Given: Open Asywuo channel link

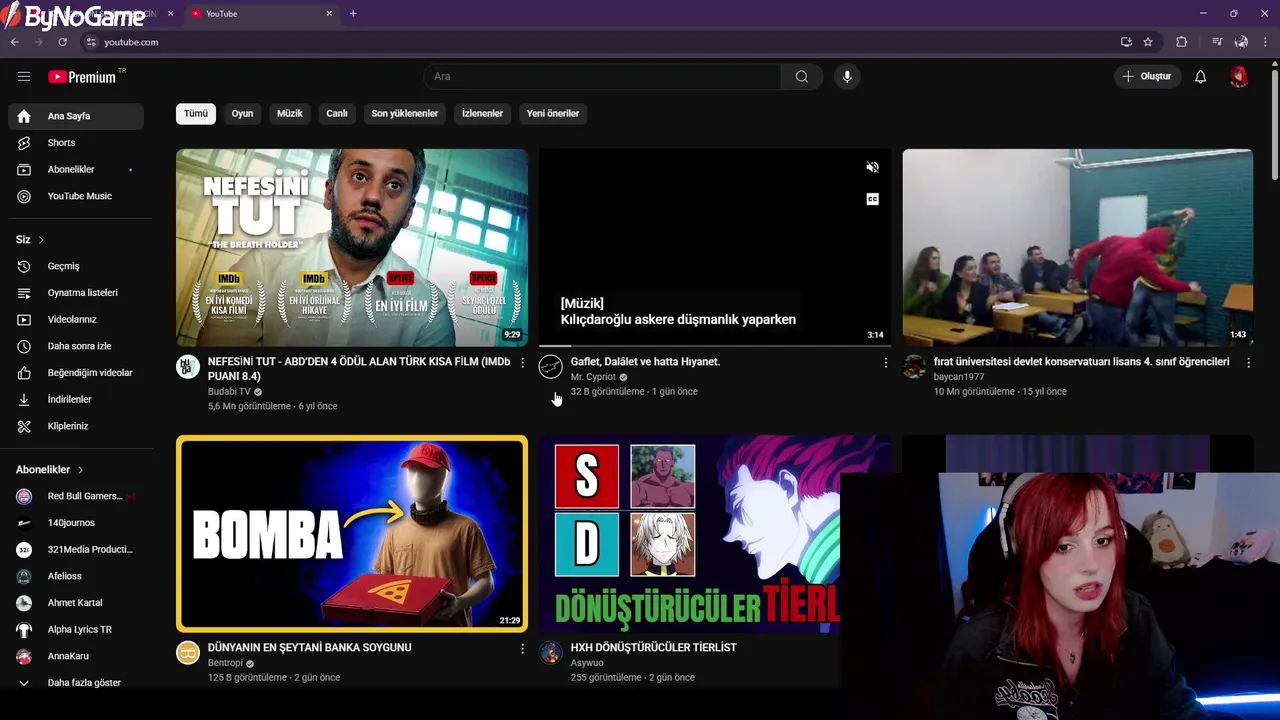Looking at the screenshot, I should coord(587,663).
